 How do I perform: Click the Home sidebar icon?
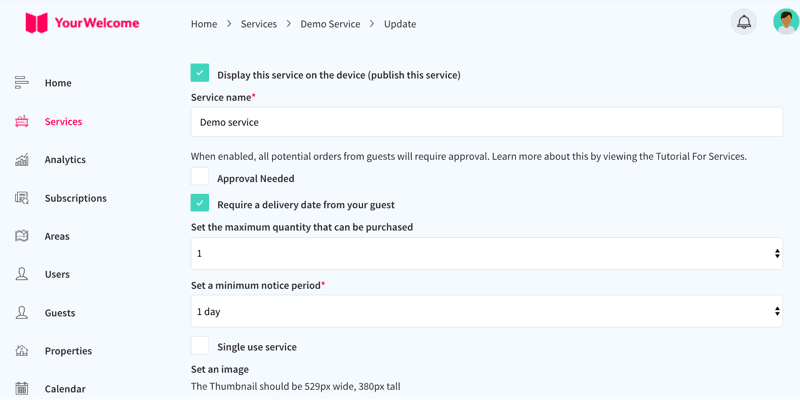tap(21, 83)
